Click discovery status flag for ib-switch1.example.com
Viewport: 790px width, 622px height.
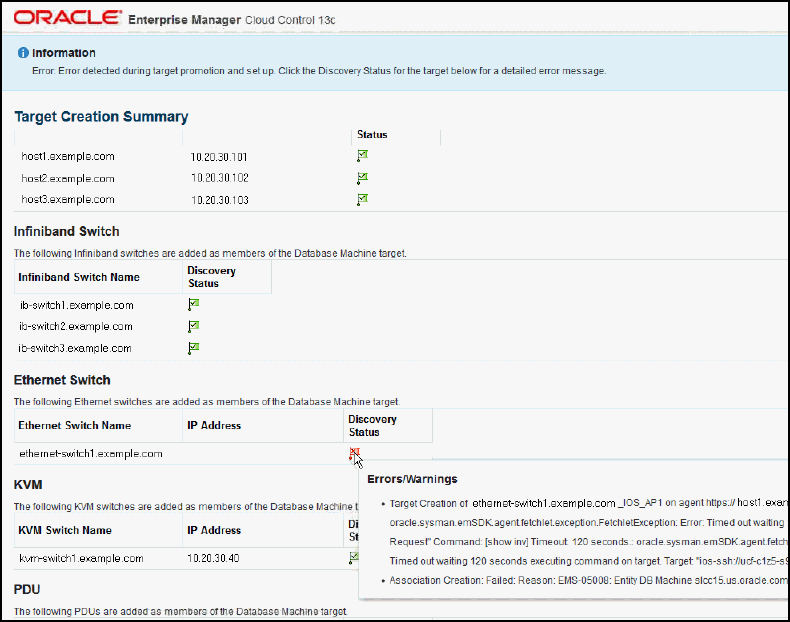pos(193,304)
